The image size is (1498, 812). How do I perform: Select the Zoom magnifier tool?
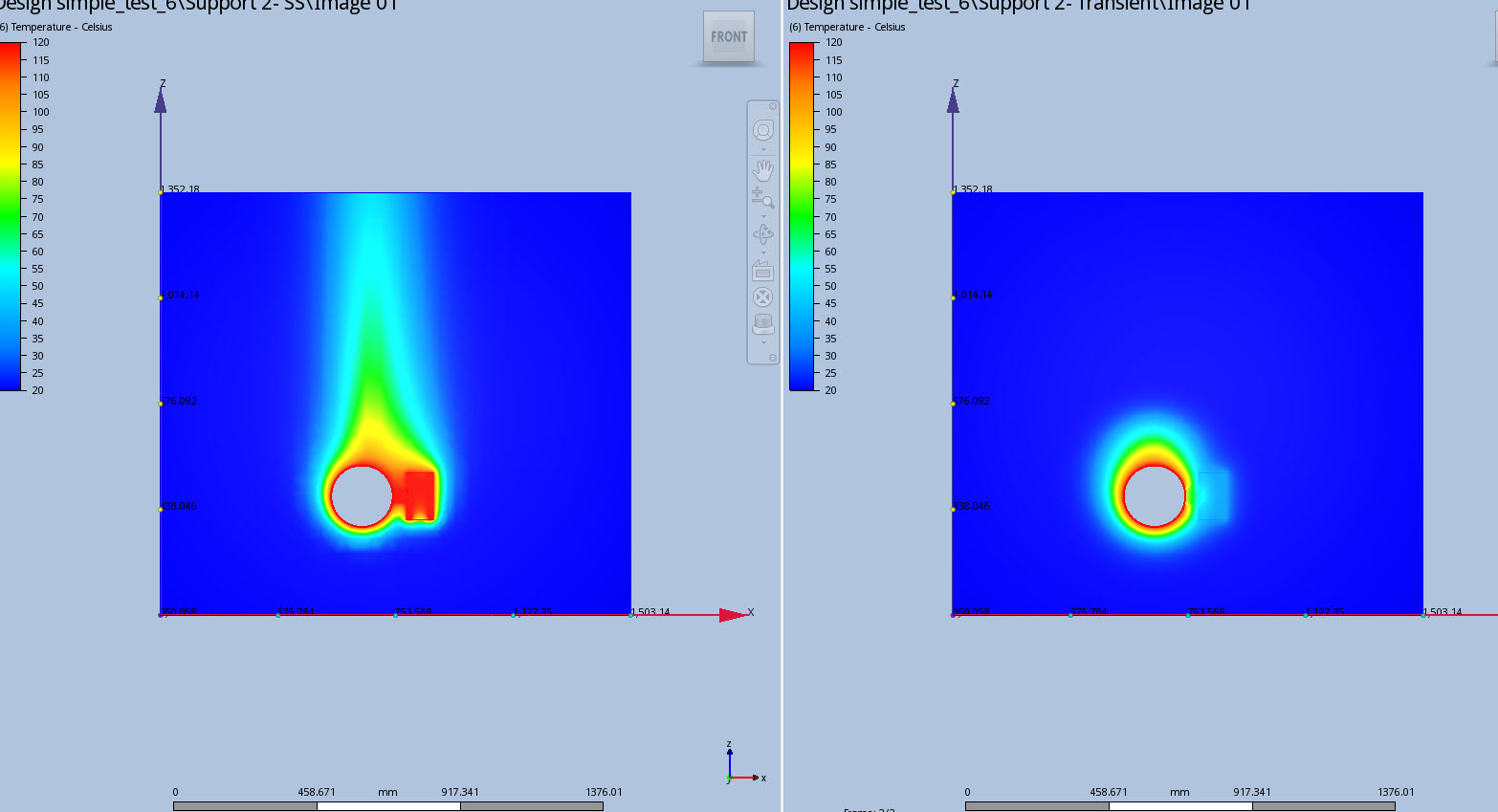click(x=762, y=198)
